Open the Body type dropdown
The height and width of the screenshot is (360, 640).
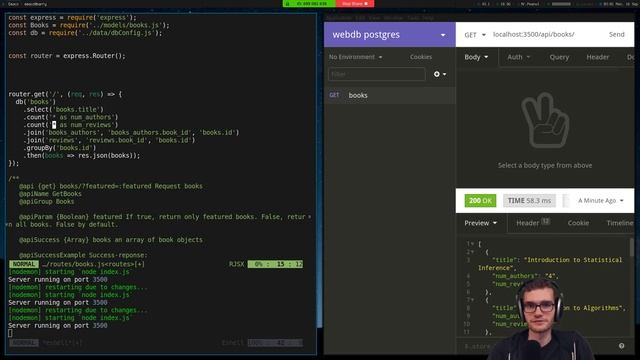point(476,57)
